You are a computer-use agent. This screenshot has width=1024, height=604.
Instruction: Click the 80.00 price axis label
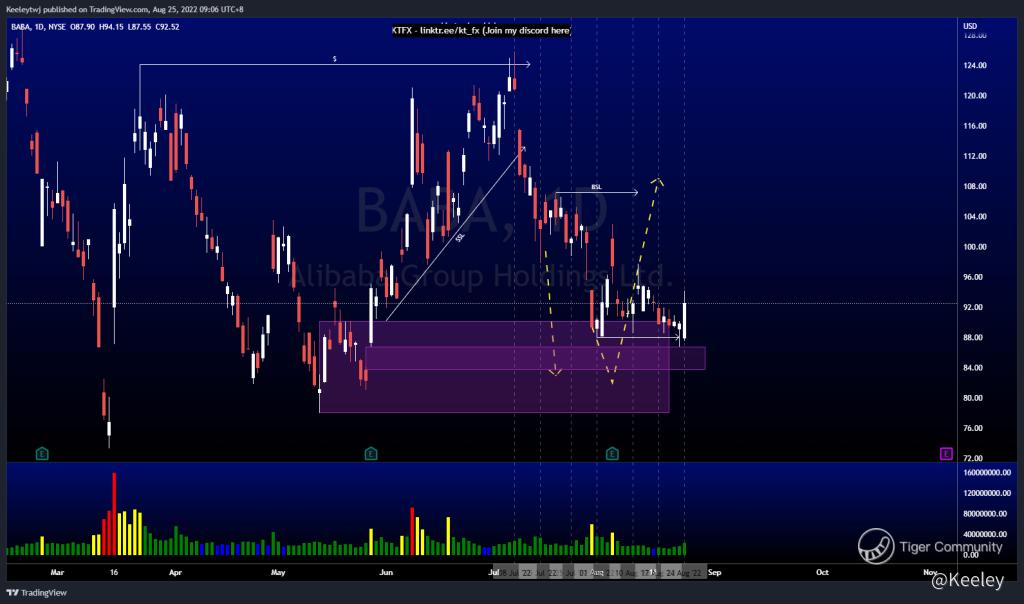click(973, 398)
